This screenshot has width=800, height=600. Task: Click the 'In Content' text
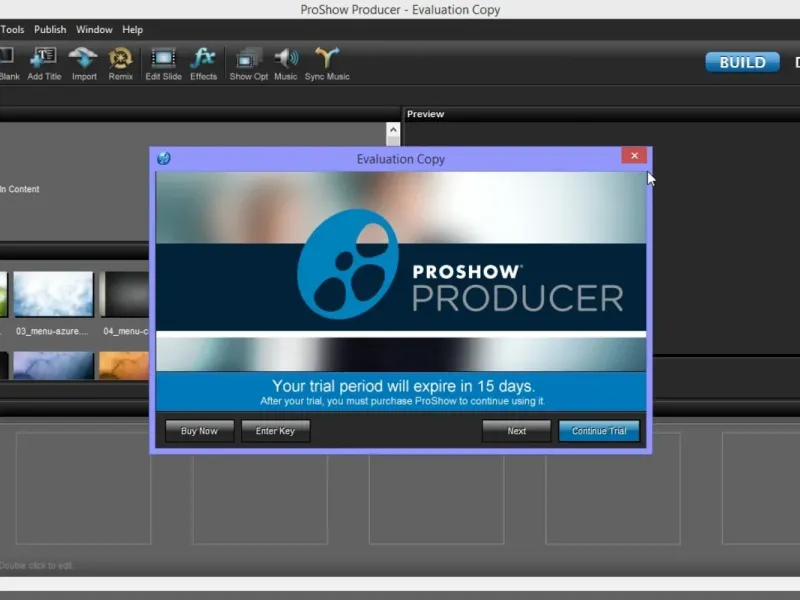tap(19, 189)
